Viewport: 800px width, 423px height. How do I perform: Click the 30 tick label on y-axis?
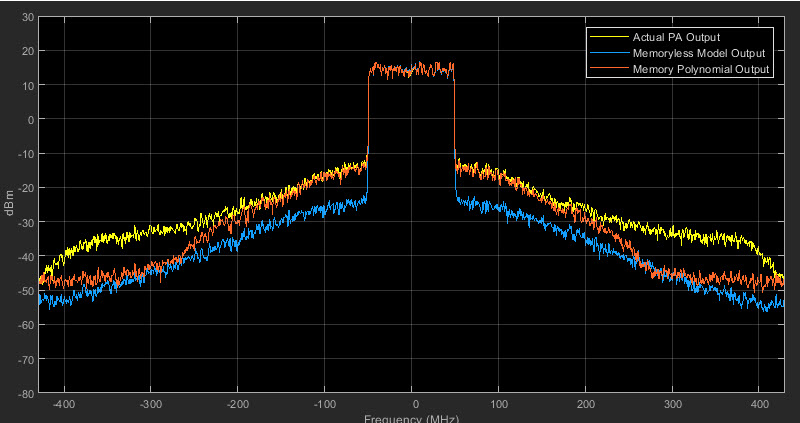[x=26, y=17]
